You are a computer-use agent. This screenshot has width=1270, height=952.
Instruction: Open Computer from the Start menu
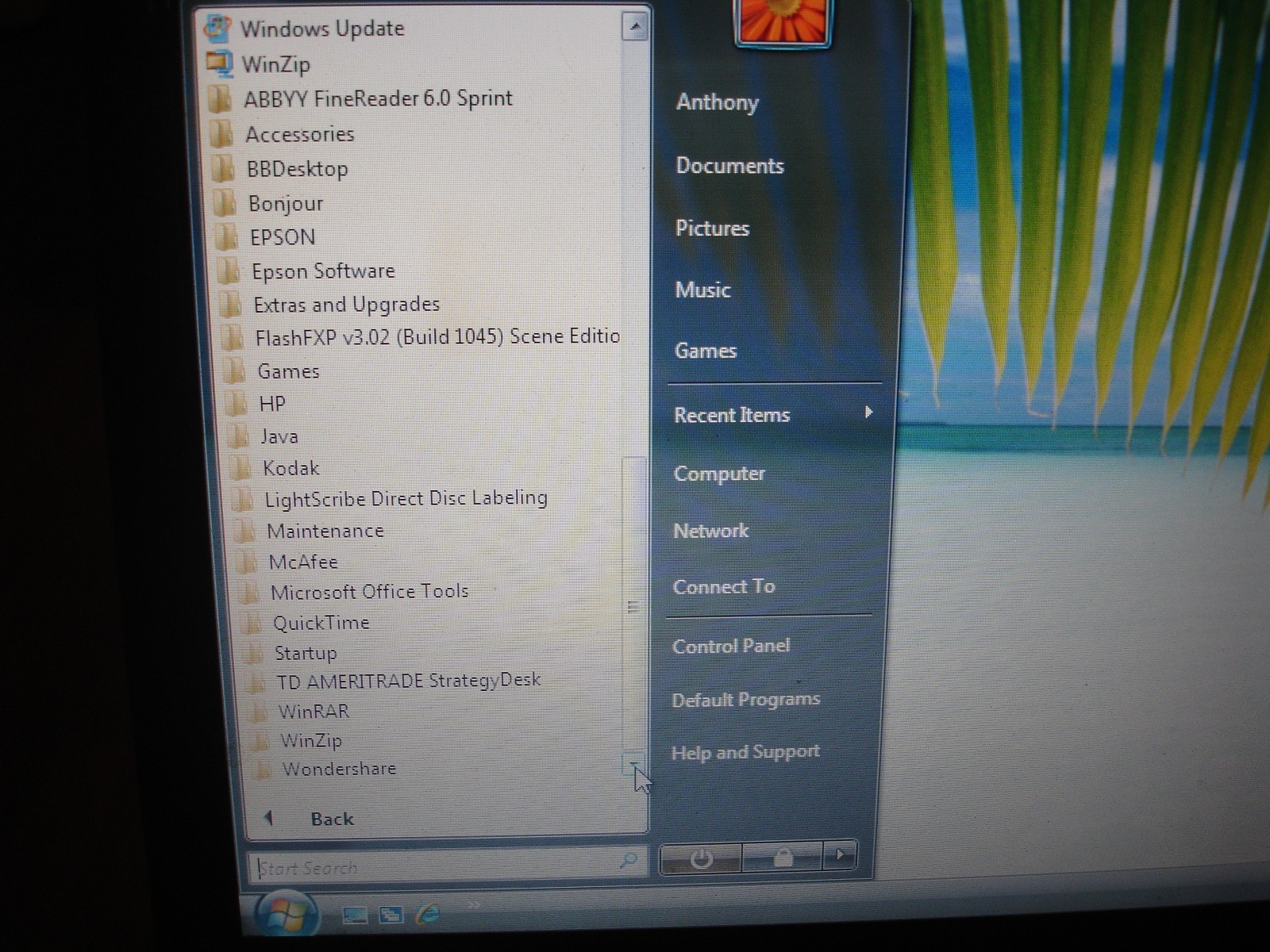pyautogui.click(x=719, y=474)
